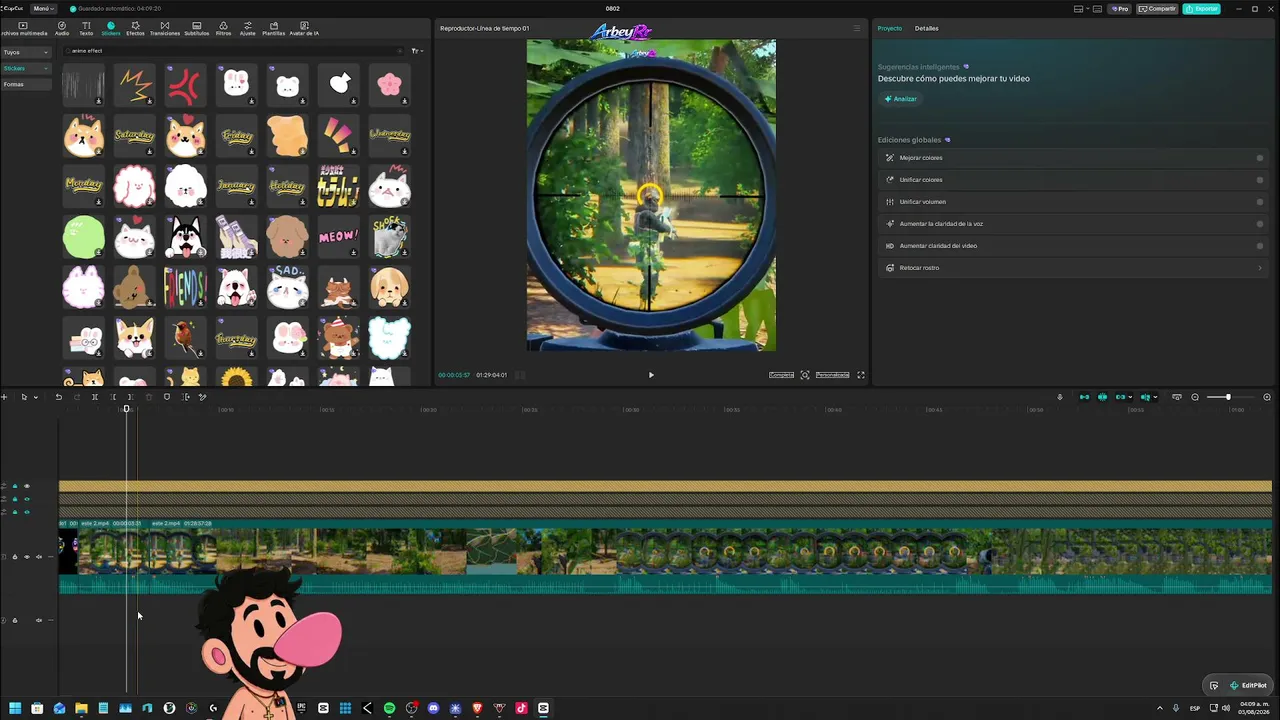Viewport: 1280px width, 720px height.
Task: Open the Efectos tab
Action: tap(135, 28)
